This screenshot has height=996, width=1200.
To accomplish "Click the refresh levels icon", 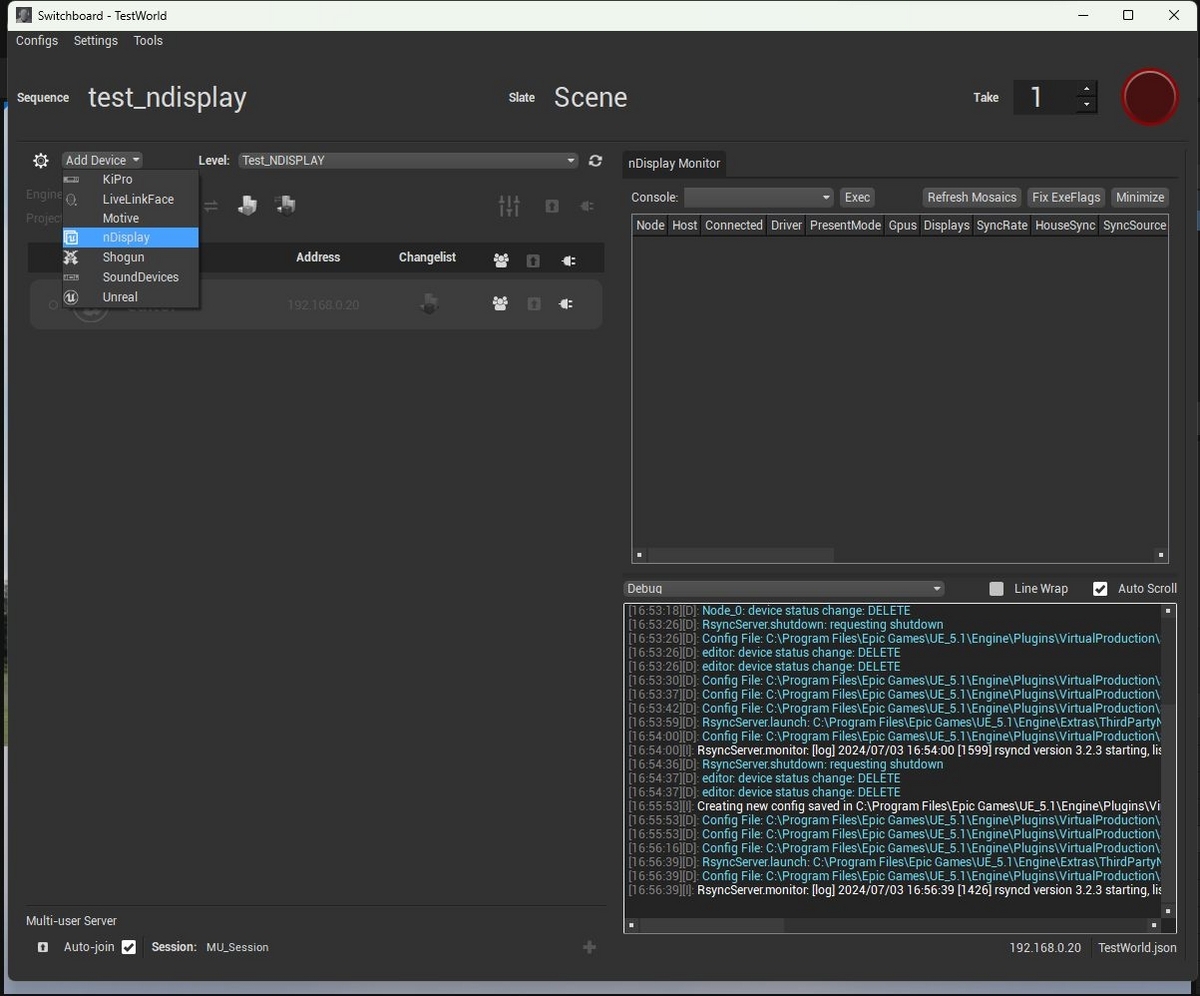I will [x=595, y=160].
